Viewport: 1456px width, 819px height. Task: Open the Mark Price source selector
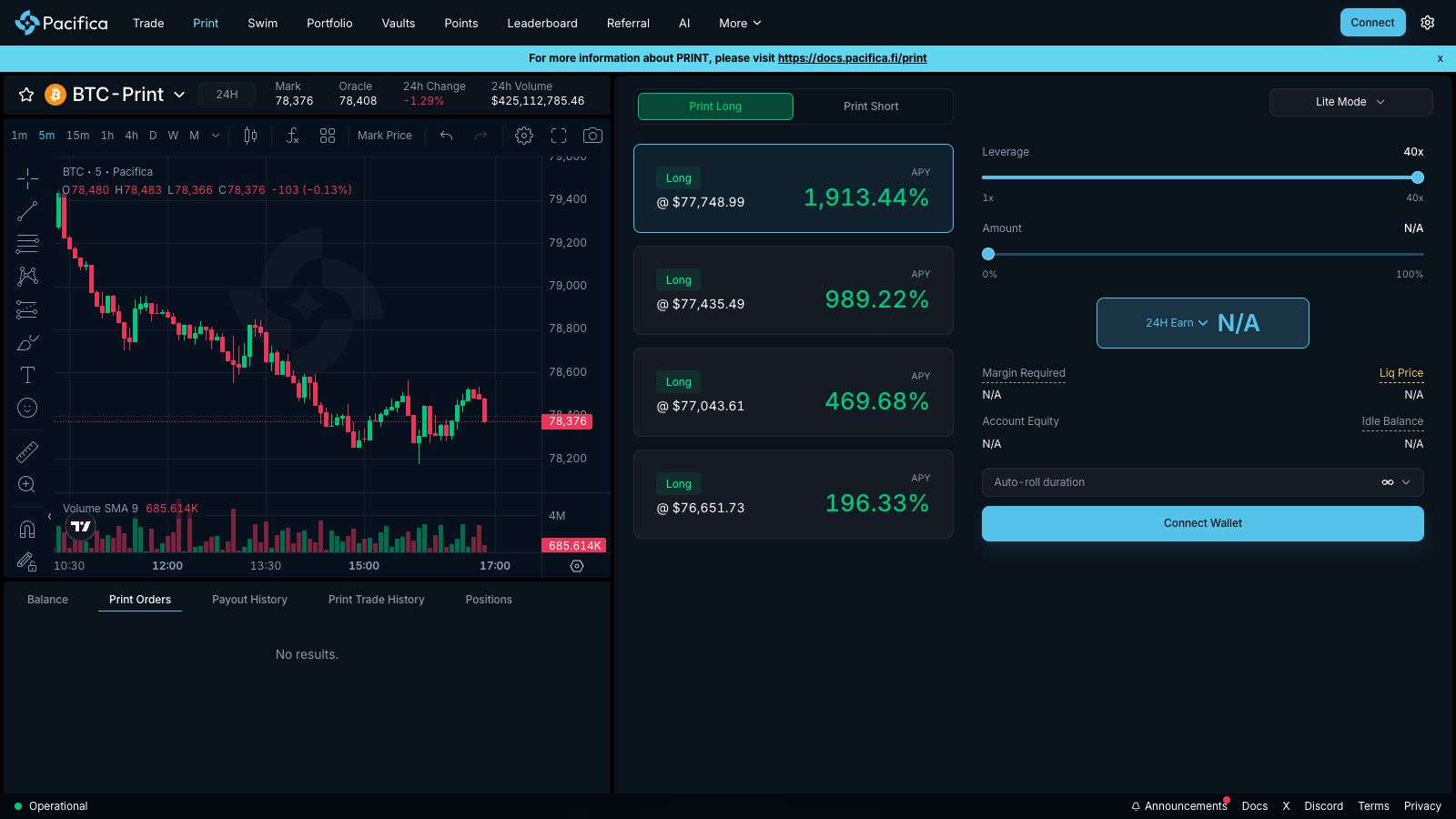click(385, 136)
